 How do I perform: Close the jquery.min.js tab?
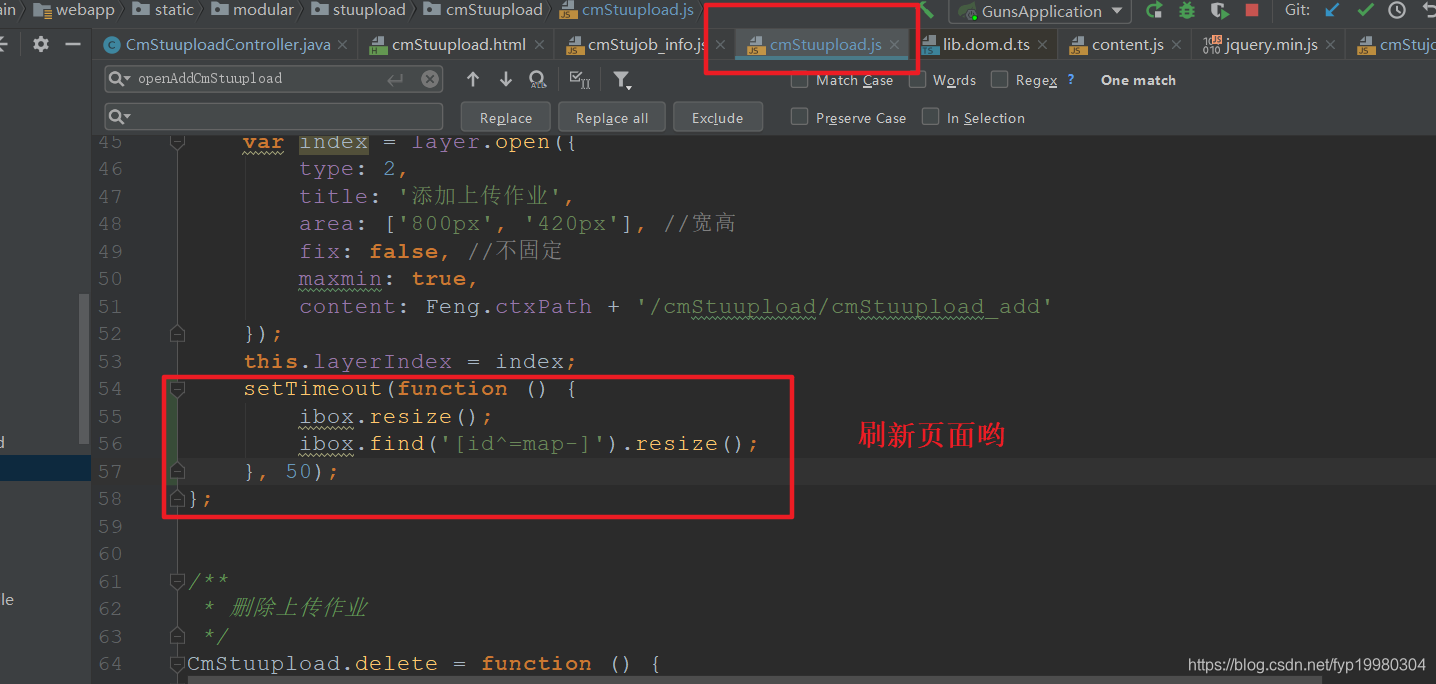pyautogui.click(x=1330, y=45)
